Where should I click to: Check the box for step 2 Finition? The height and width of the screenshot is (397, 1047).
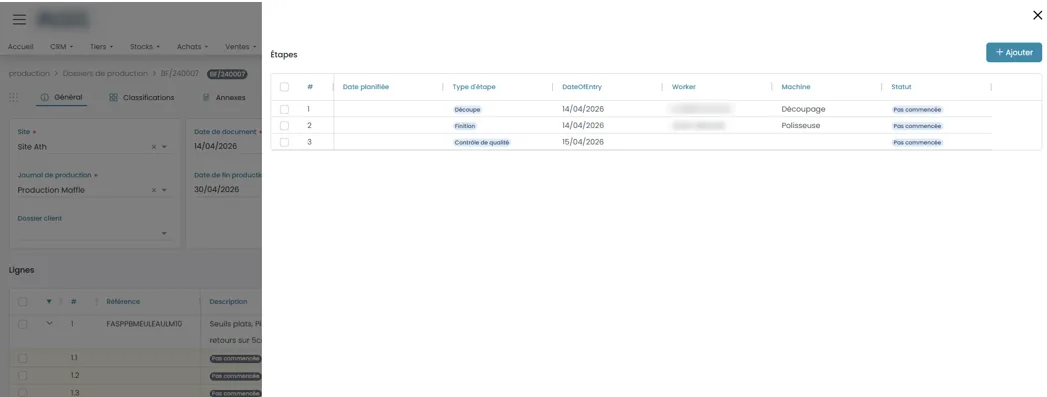284,125
